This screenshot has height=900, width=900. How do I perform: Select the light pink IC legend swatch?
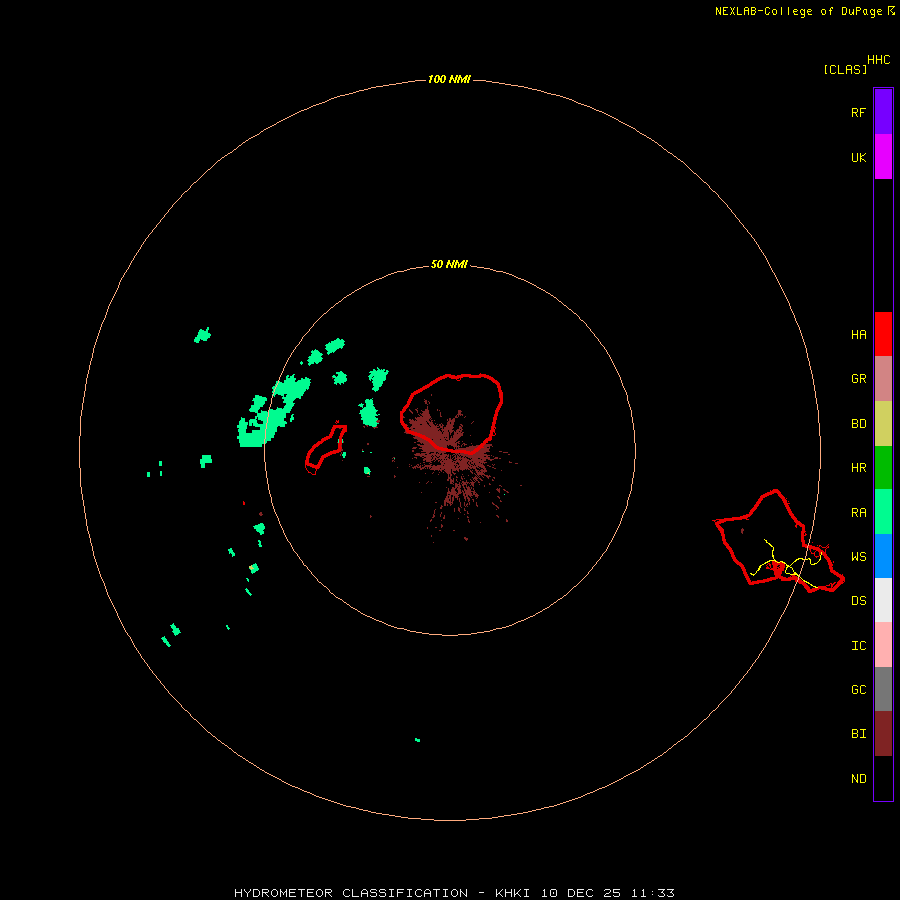(x=883, y=645)
